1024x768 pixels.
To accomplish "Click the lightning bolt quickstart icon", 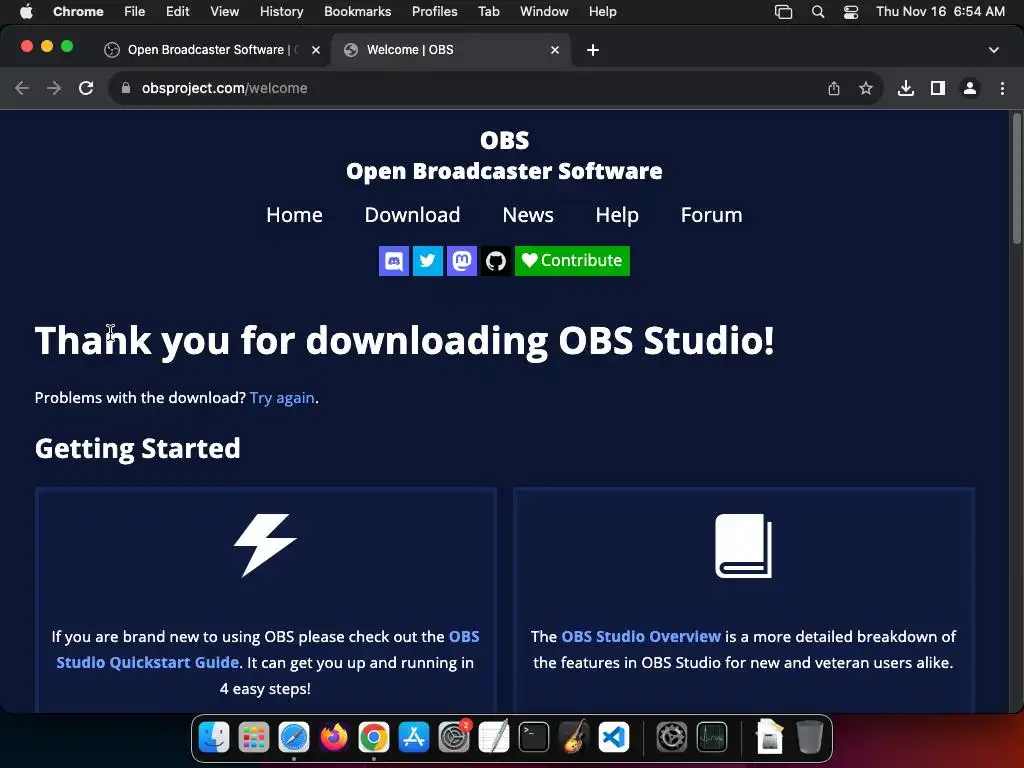I will (265, 545).
